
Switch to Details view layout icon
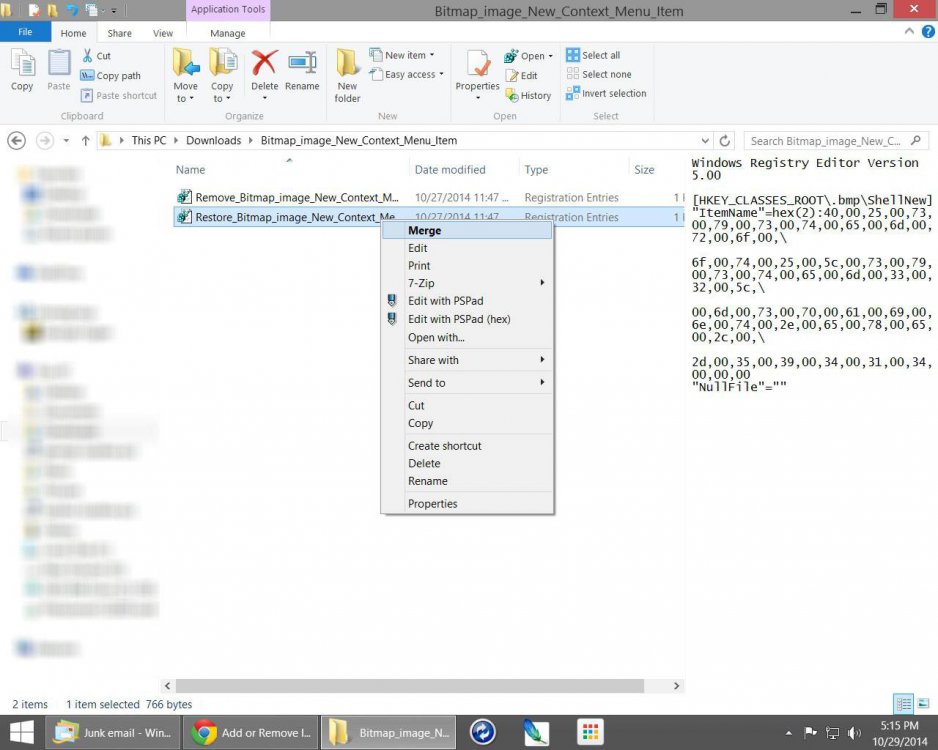coord(903,703)
